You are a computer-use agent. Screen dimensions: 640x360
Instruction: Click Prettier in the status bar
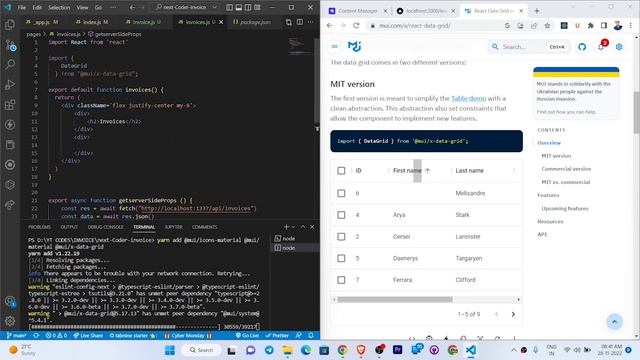click(277, 336)
